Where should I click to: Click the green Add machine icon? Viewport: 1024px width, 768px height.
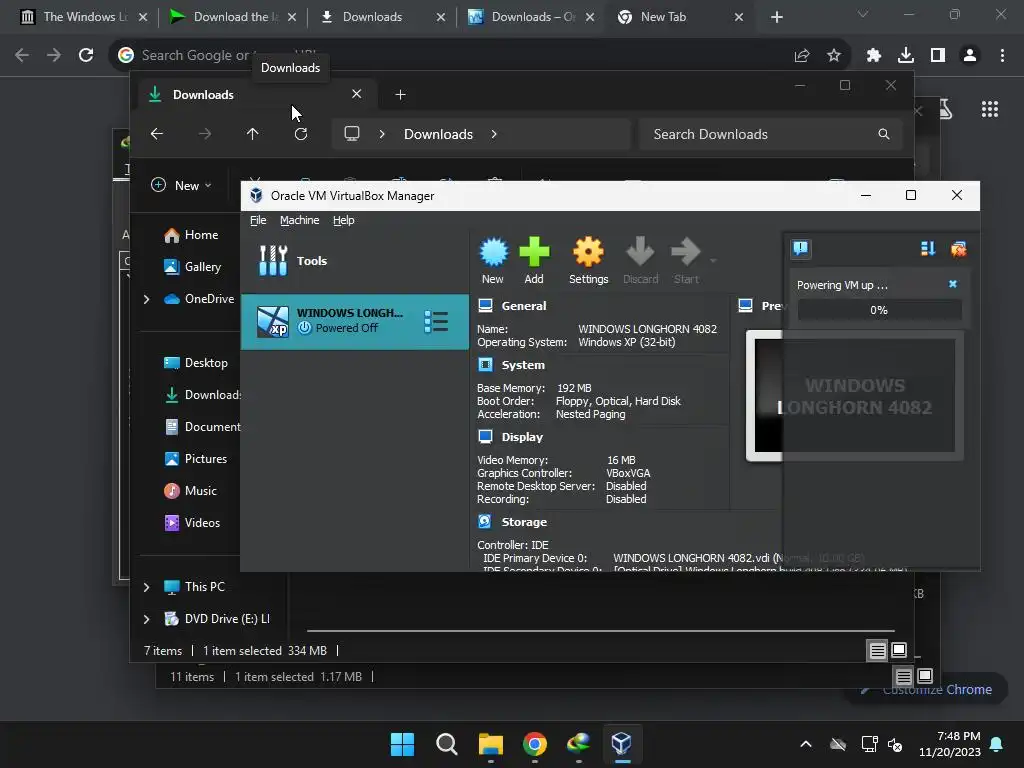click(x=534, y=261)
